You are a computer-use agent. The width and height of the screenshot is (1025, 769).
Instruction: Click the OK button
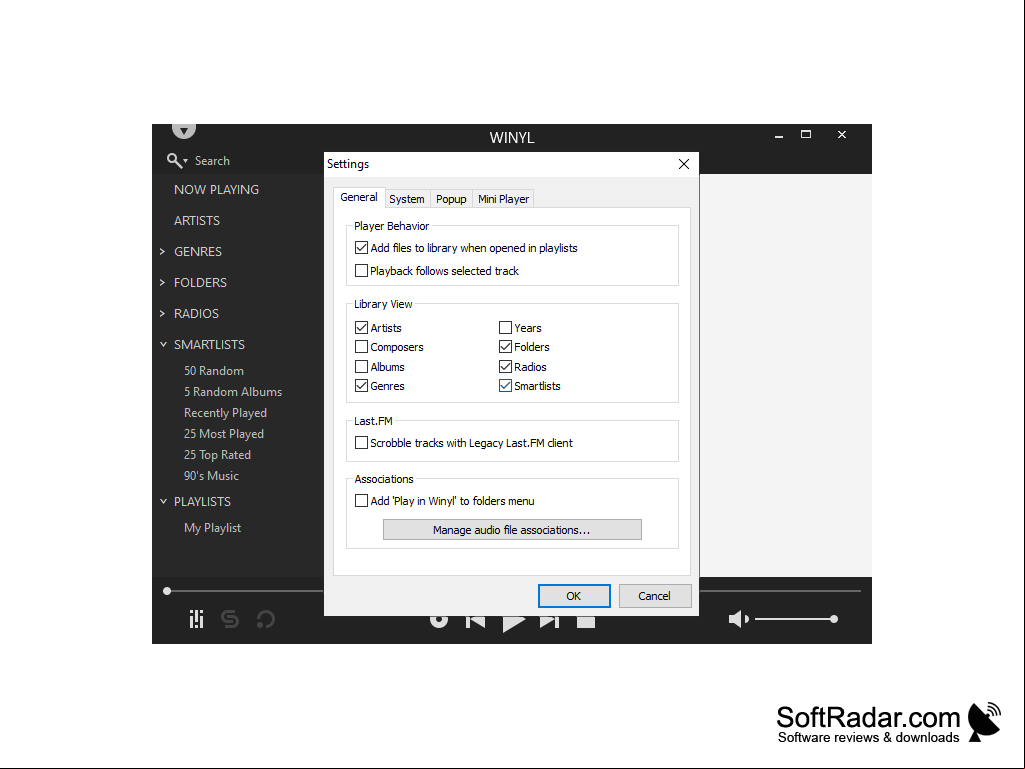[574, 596]
